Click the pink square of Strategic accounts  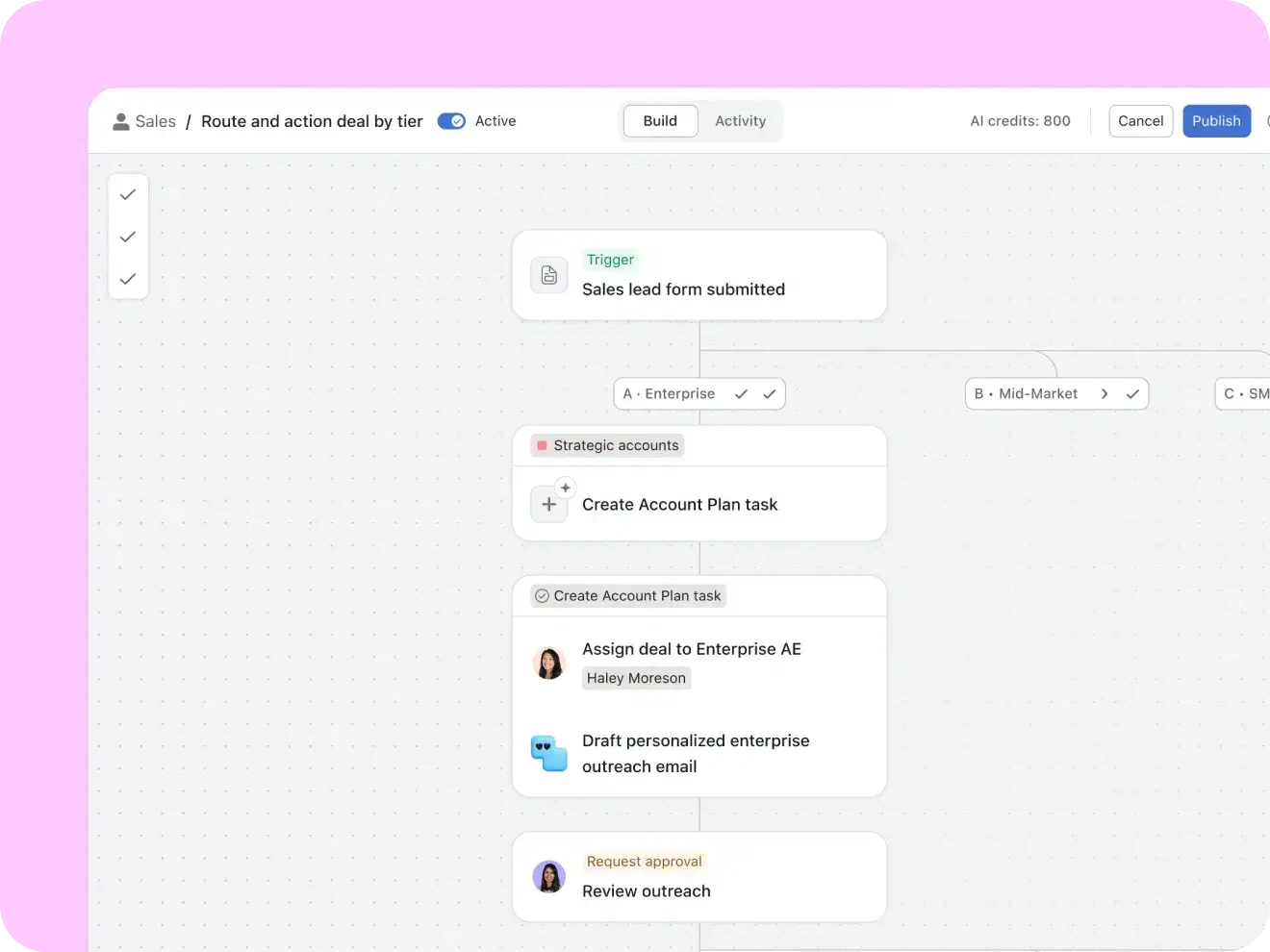pyautogui.click(x=543, y=445)
